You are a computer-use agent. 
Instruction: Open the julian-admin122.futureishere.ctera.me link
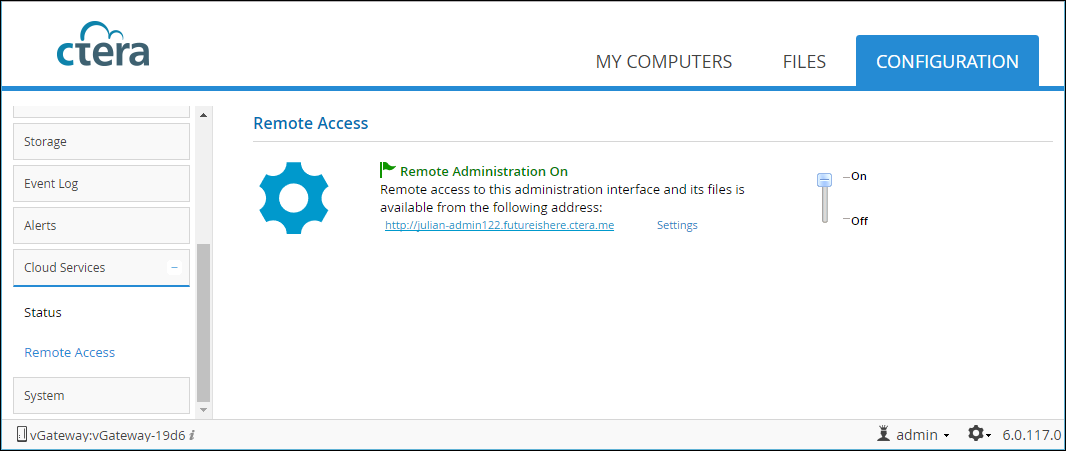click(500, 225)
